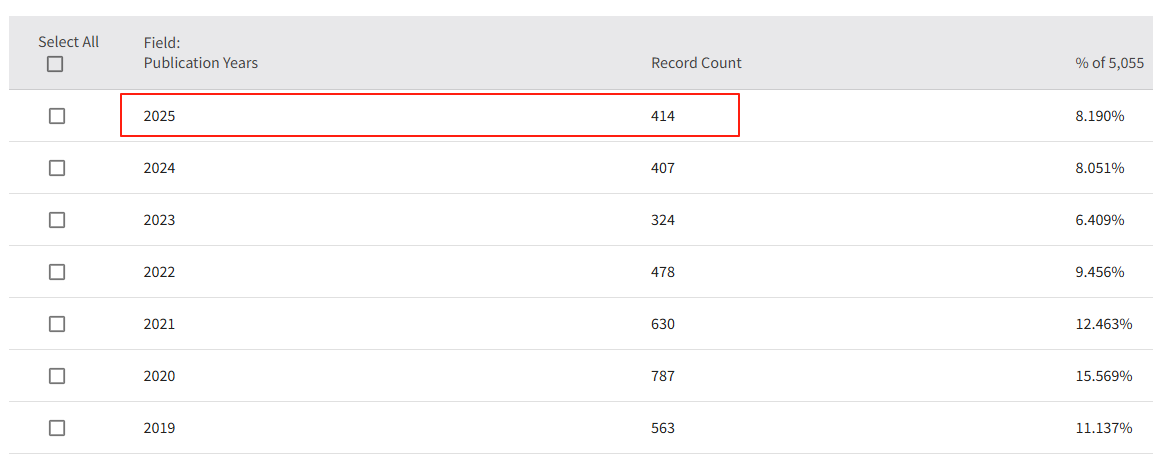Select the checkbox next to 2019
This screenshot has width=1153, height=457.
[57, 428]
